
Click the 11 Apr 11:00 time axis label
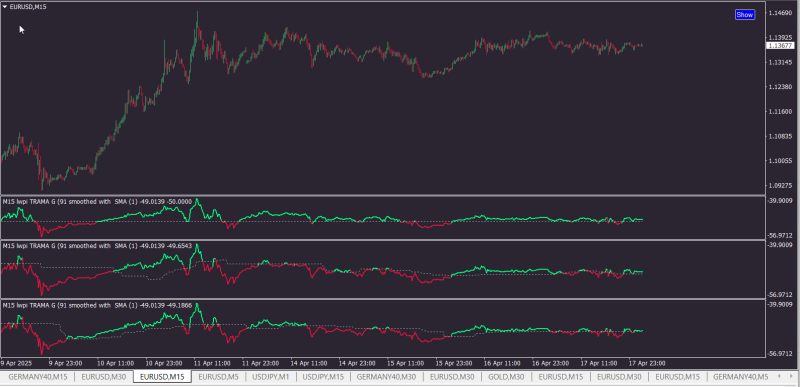(x=212, y=364)
